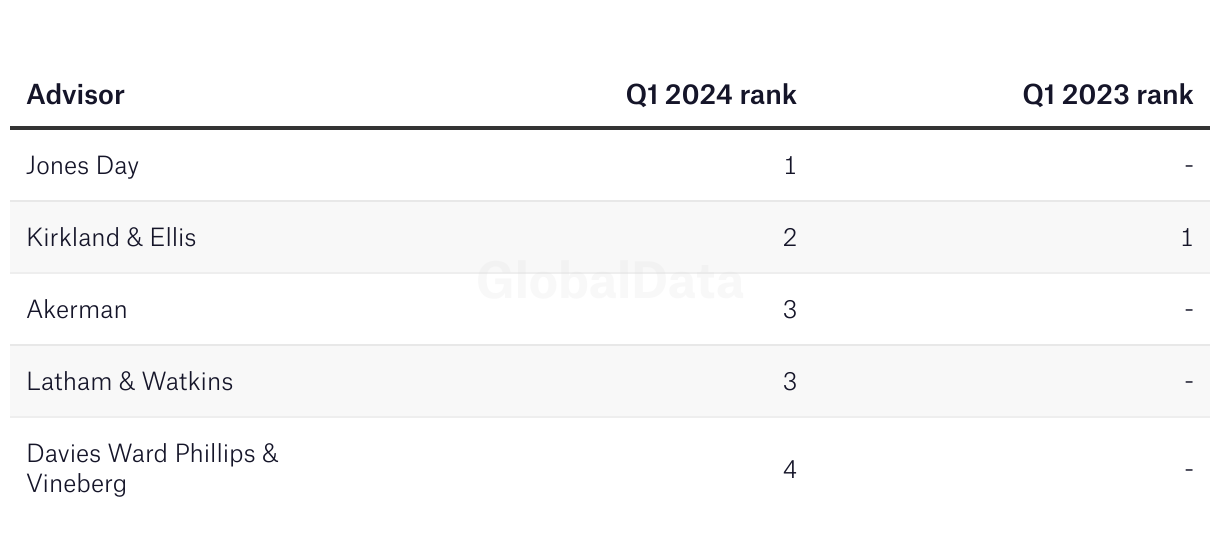The image size is (1220, 560).
Task: Click Davies Ward Q1 2024 rank value 4
Action: click(790, 469)
